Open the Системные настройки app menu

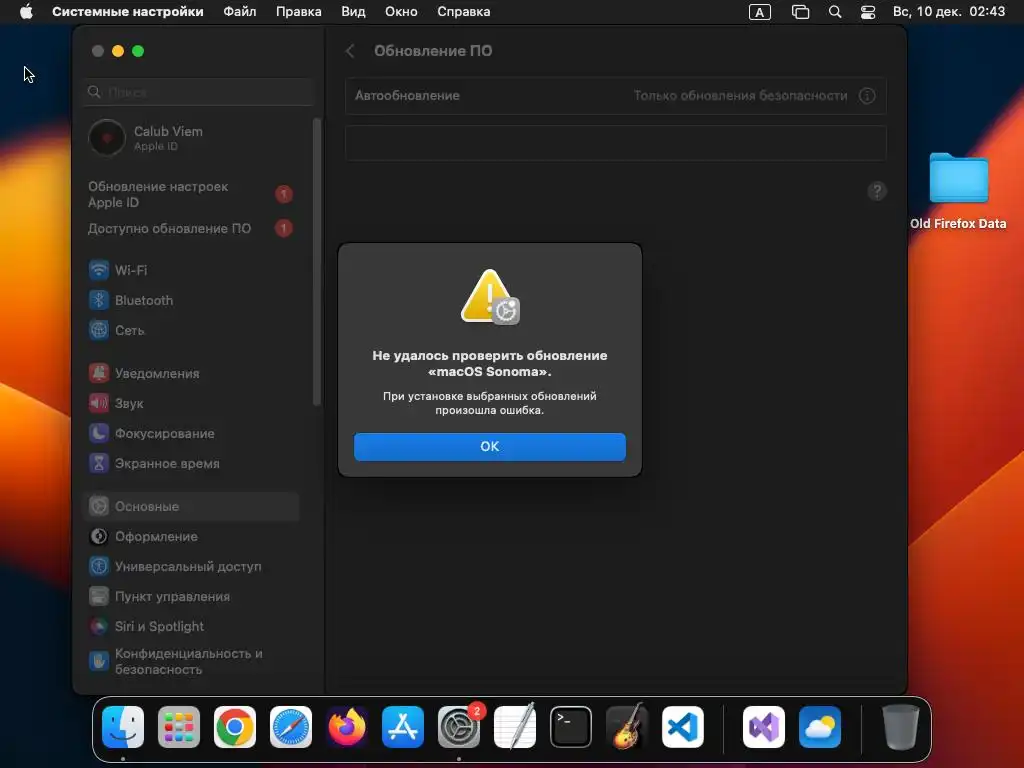pyautogui.click(x=127, y=12)
